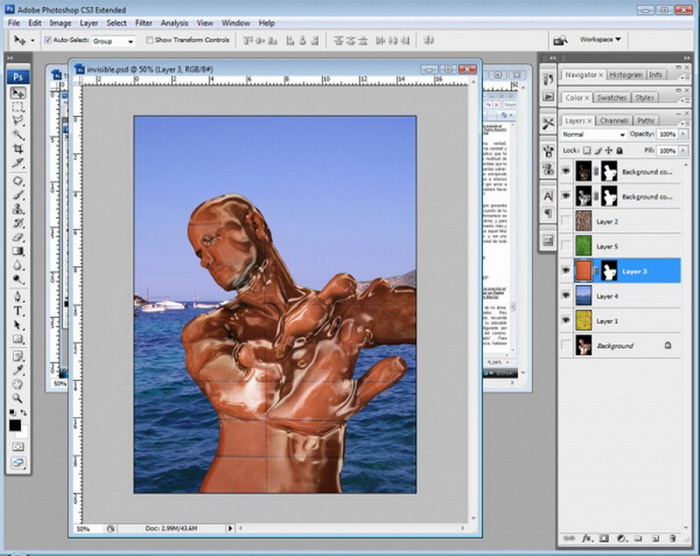Create new adjustment layer icon
Screen dimensions: 700x556
point(621,538)
